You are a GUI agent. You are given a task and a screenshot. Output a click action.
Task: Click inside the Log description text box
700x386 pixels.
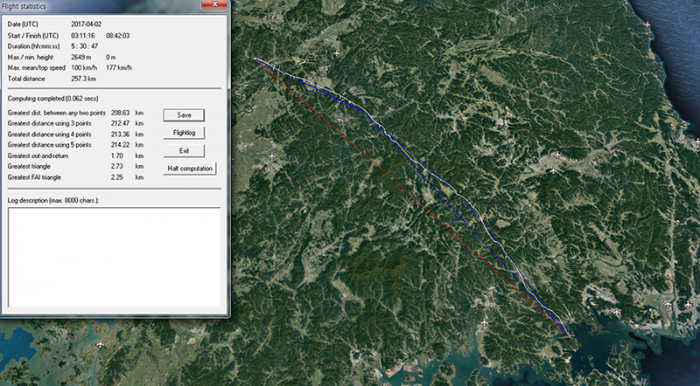tap(114, 257)
